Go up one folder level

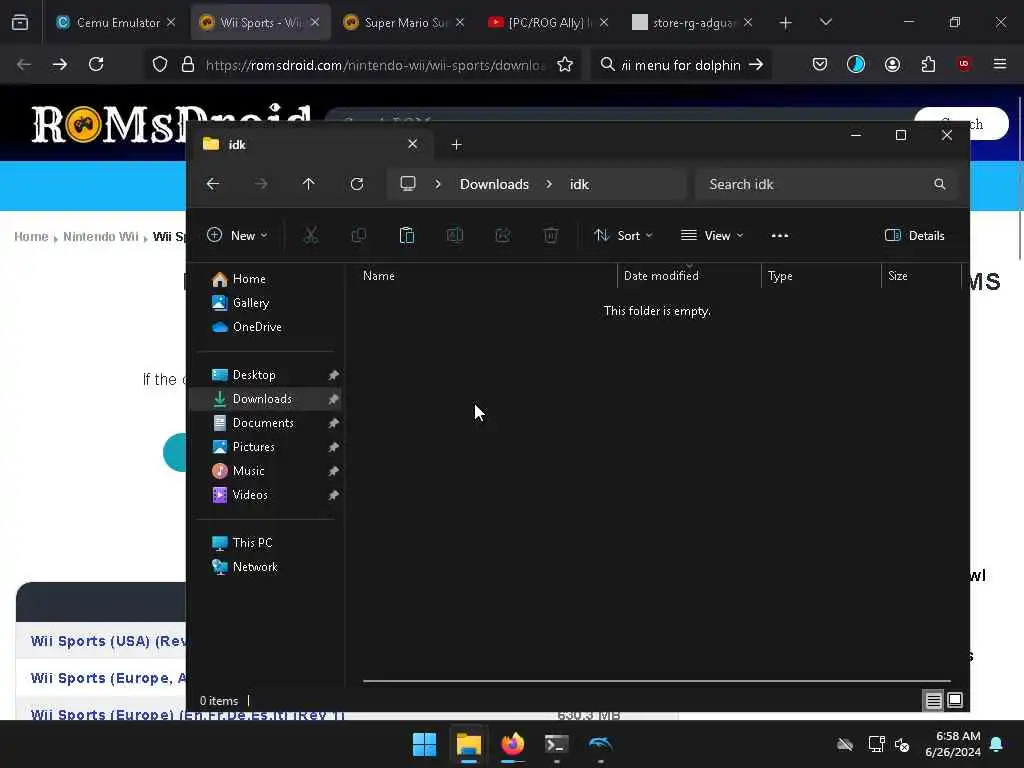click(309, 184)
